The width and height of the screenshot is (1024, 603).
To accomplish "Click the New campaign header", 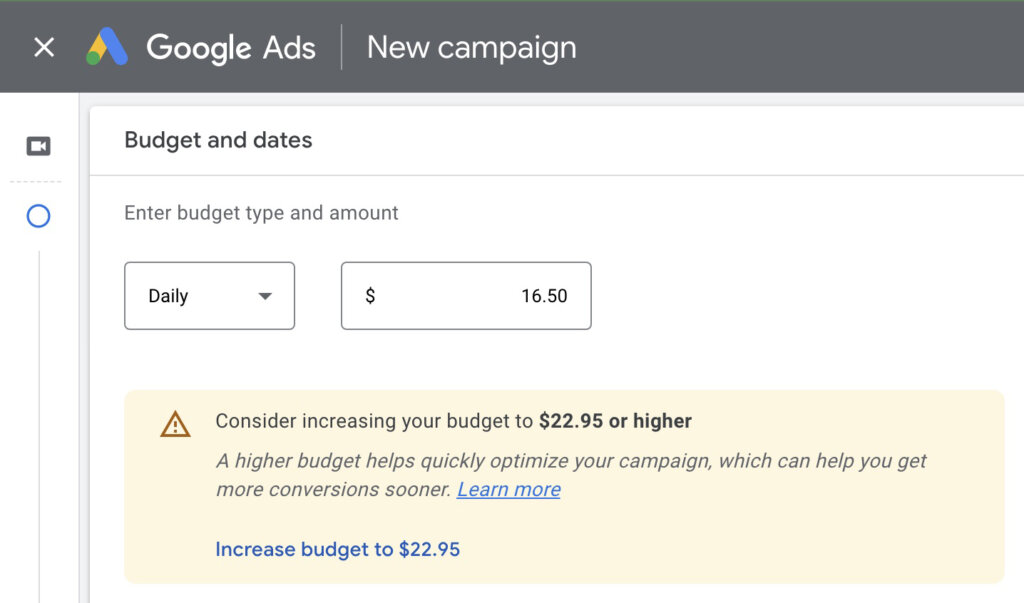I will [471, 46].
